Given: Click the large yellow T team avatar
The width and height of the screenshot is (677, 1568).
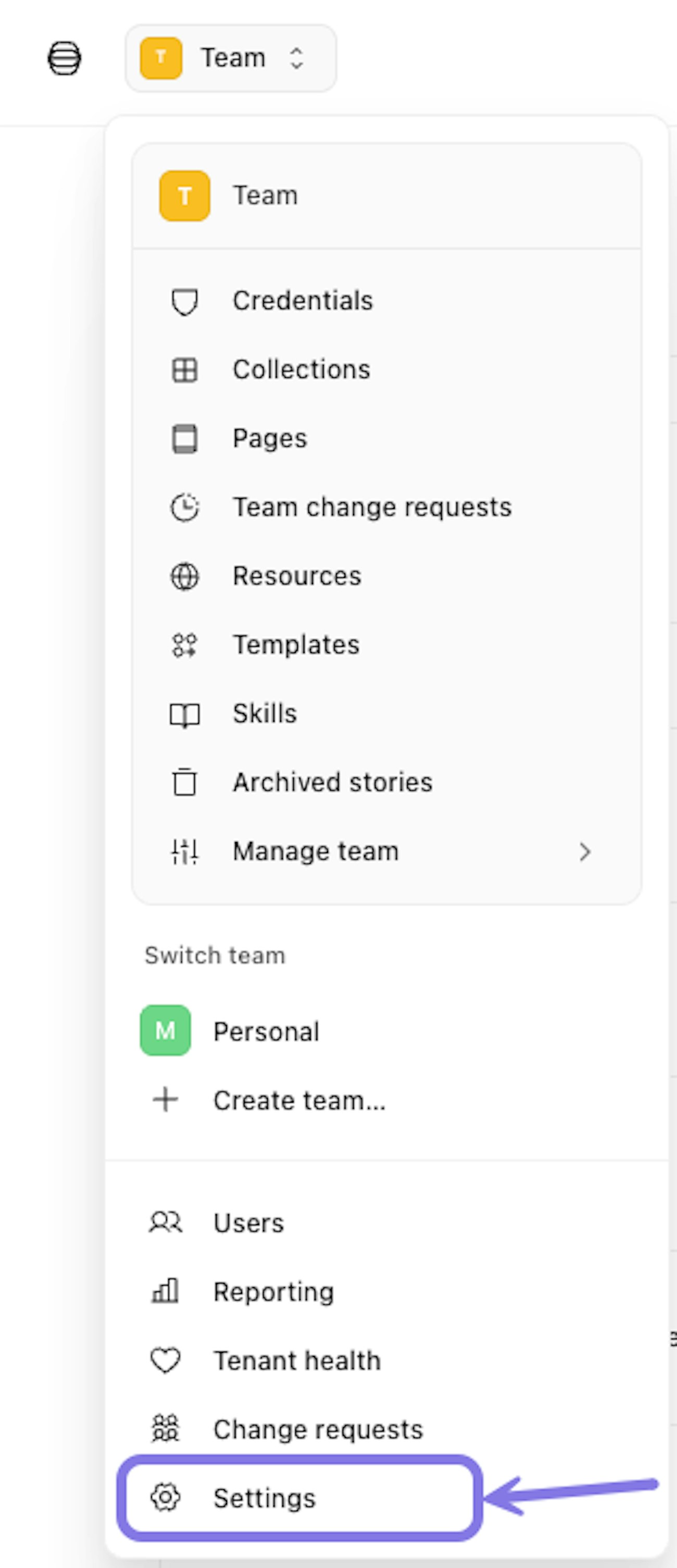Looking at the screenshot, I should pyautogui.click(x=185, y=196).
